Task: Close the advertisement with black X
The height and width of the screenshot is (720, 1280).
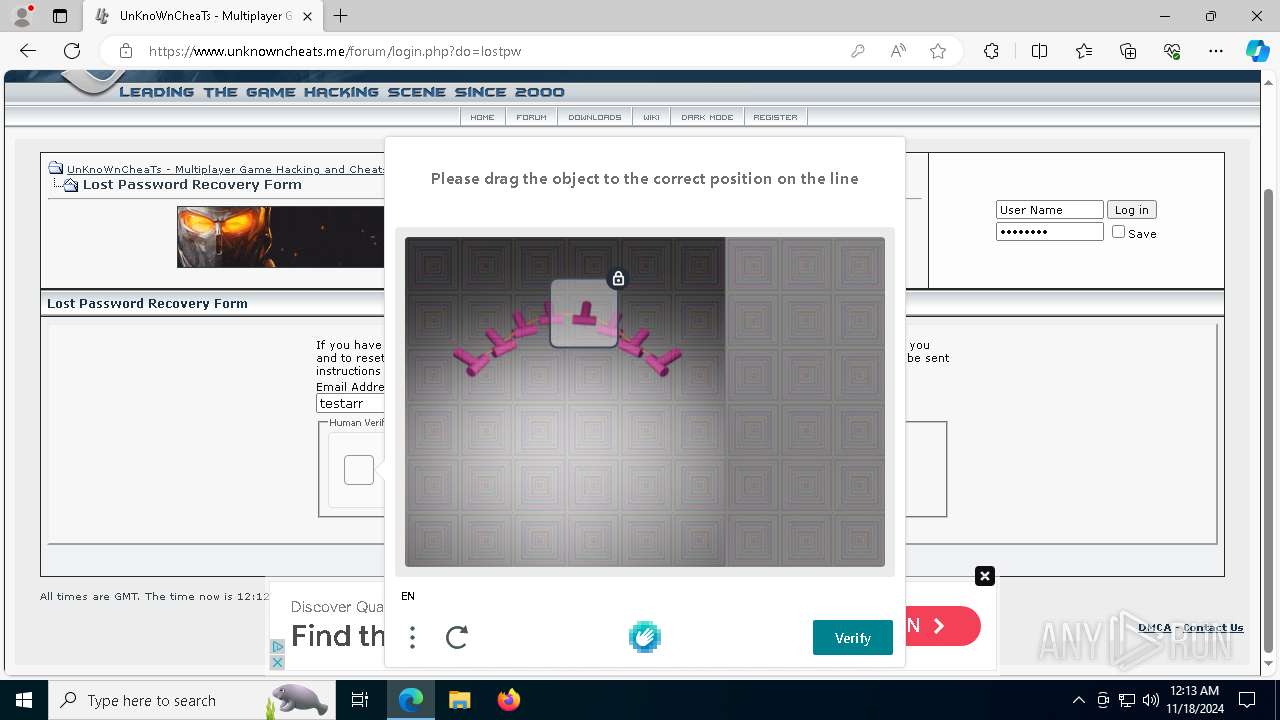Action: pos(985,576)
